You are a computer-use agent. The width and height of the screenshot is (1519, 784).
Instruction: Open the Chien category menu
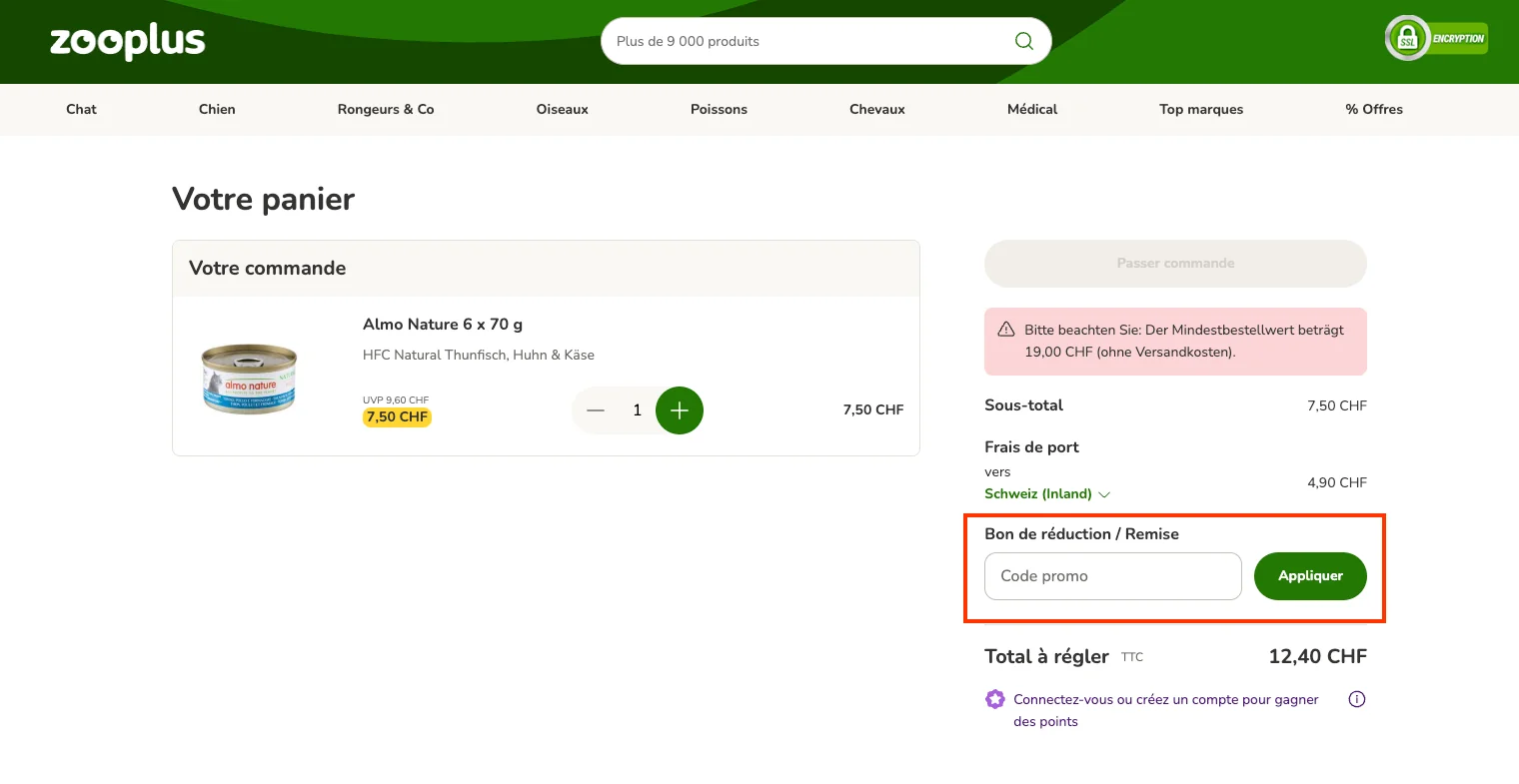tap(217, 109)
